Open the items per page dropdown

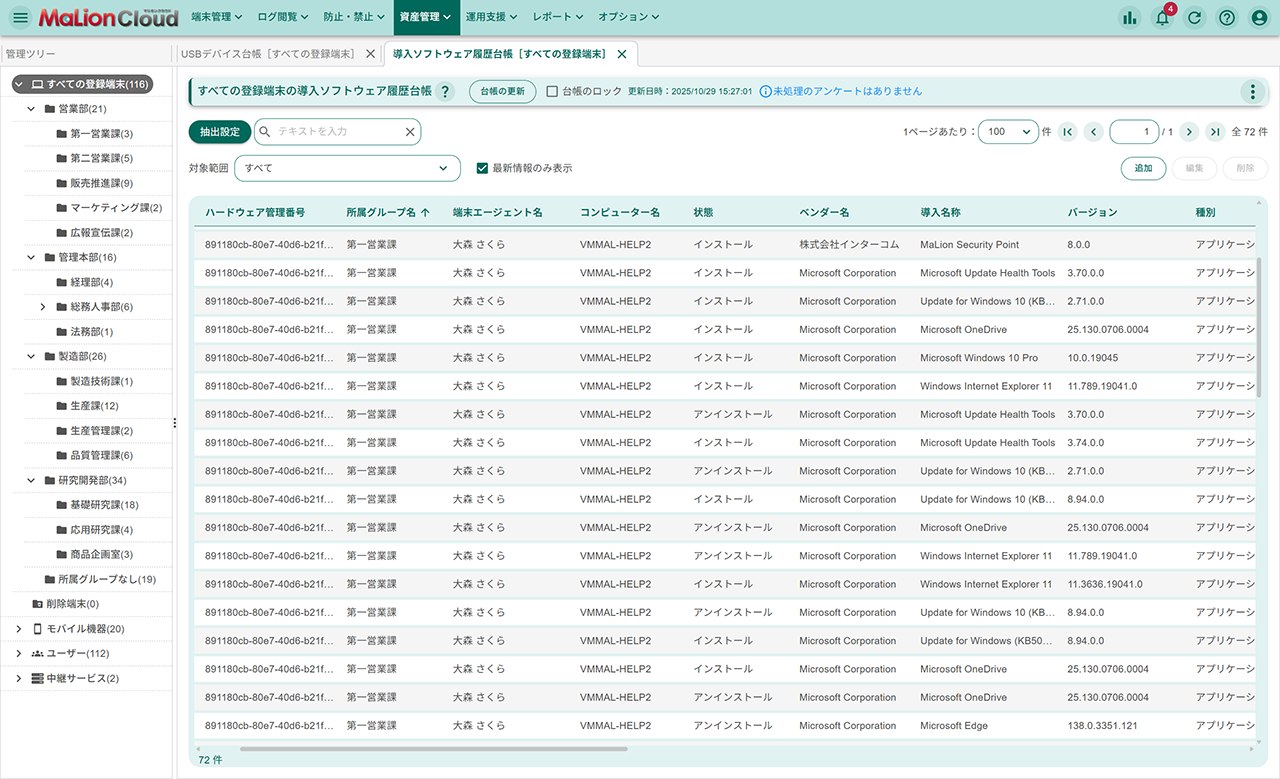pyautogui.click(x=1008, y=132)
